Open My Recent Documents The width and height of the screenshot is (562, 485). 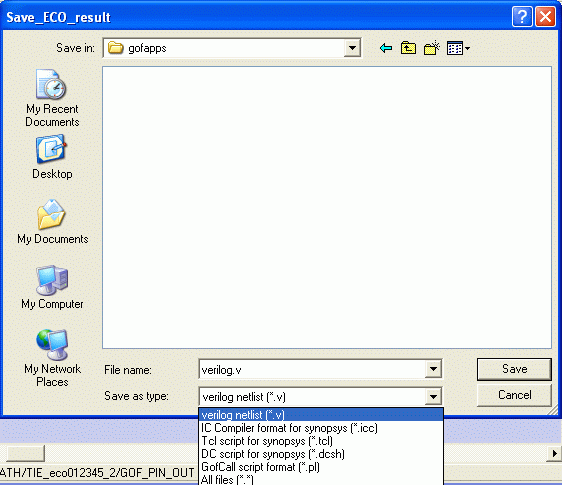52,99
